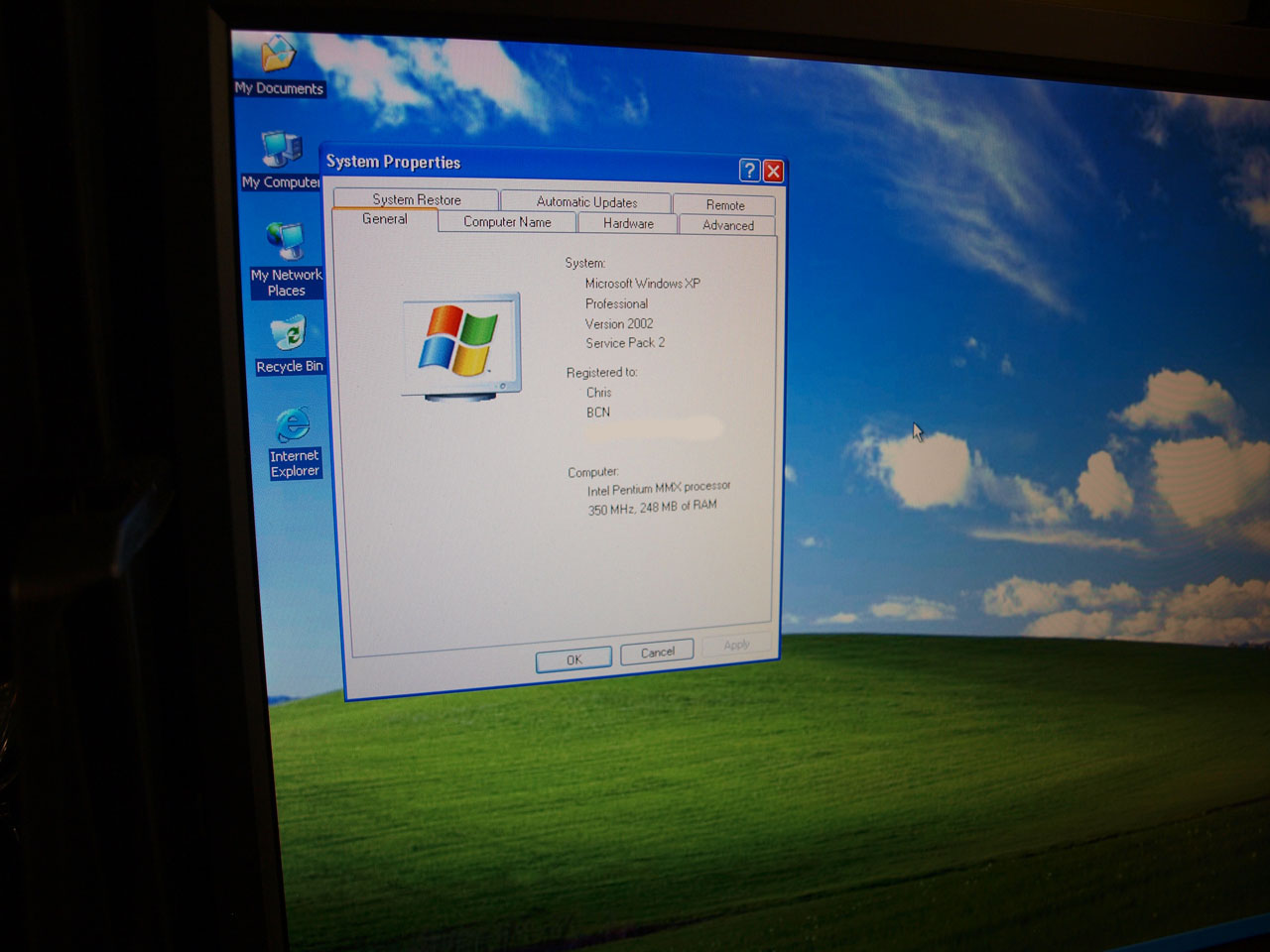Click the 'Microsoft Windows XP' text

pyautogui.click(x=643, y=284)
